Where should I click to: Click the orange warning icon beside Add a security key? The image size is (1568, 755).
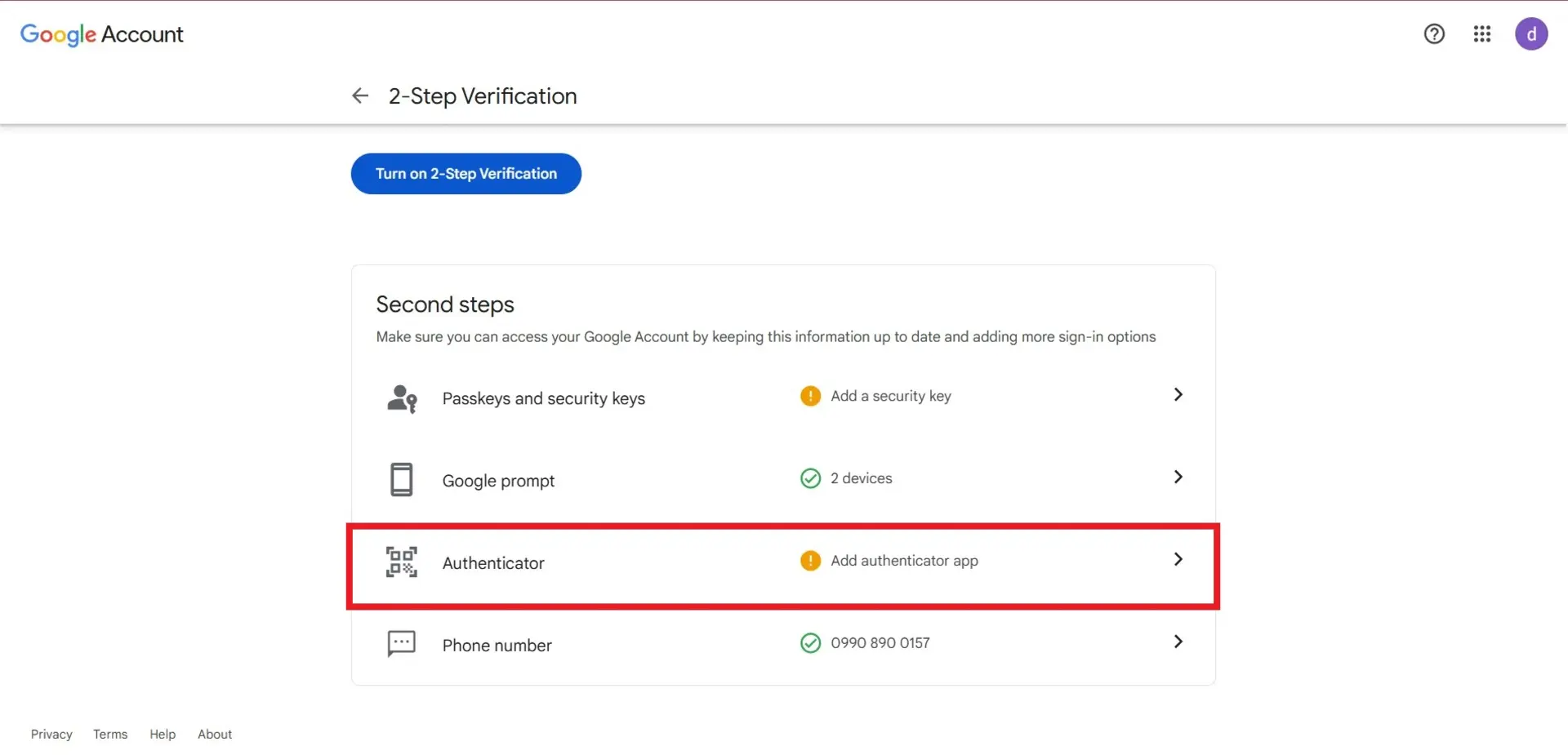click(810, 396)
